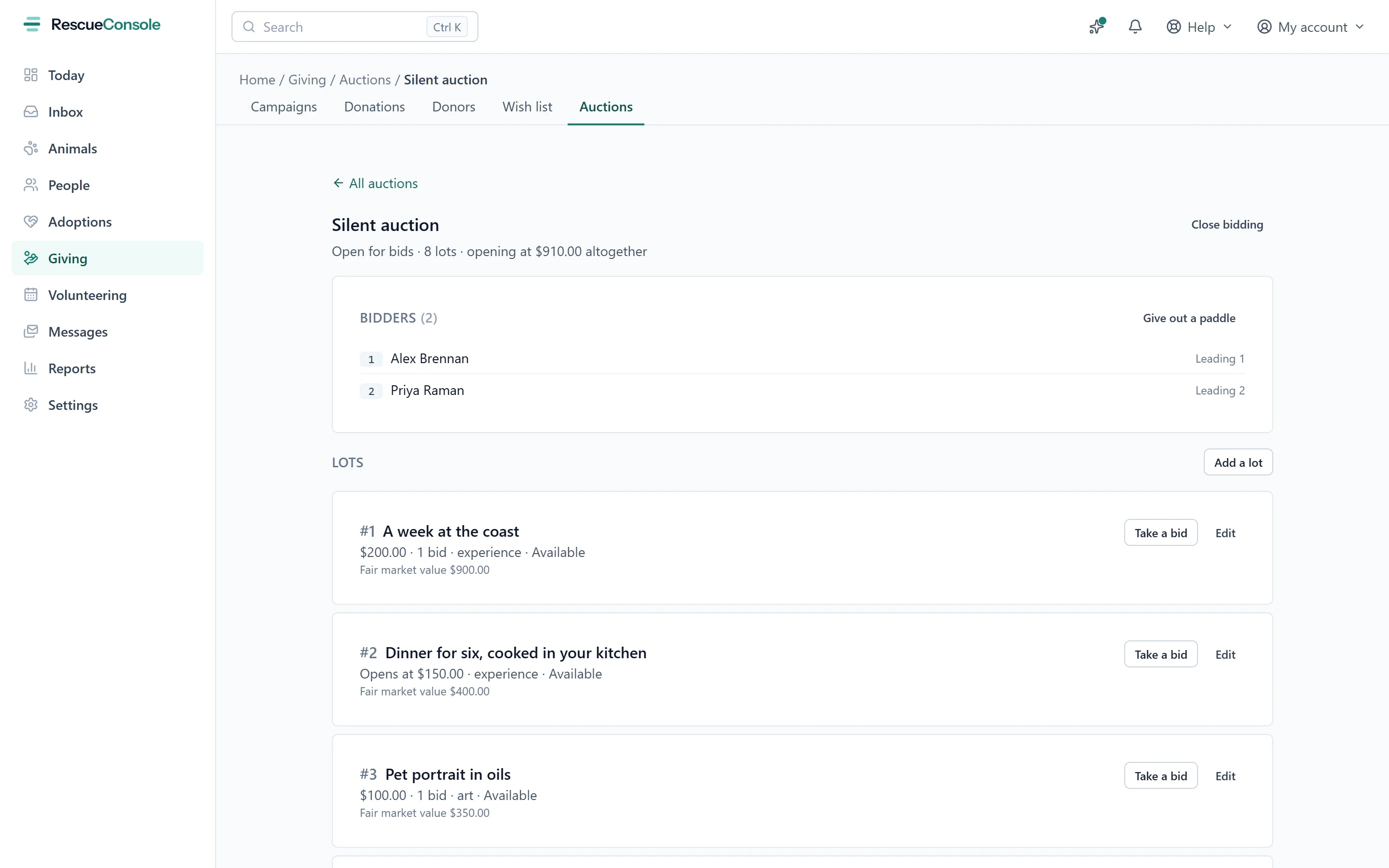Image resolution: width=1389 pixels, height=868 pixels.
Task: Open the Animals paw icon
Action: coord(31,149)
